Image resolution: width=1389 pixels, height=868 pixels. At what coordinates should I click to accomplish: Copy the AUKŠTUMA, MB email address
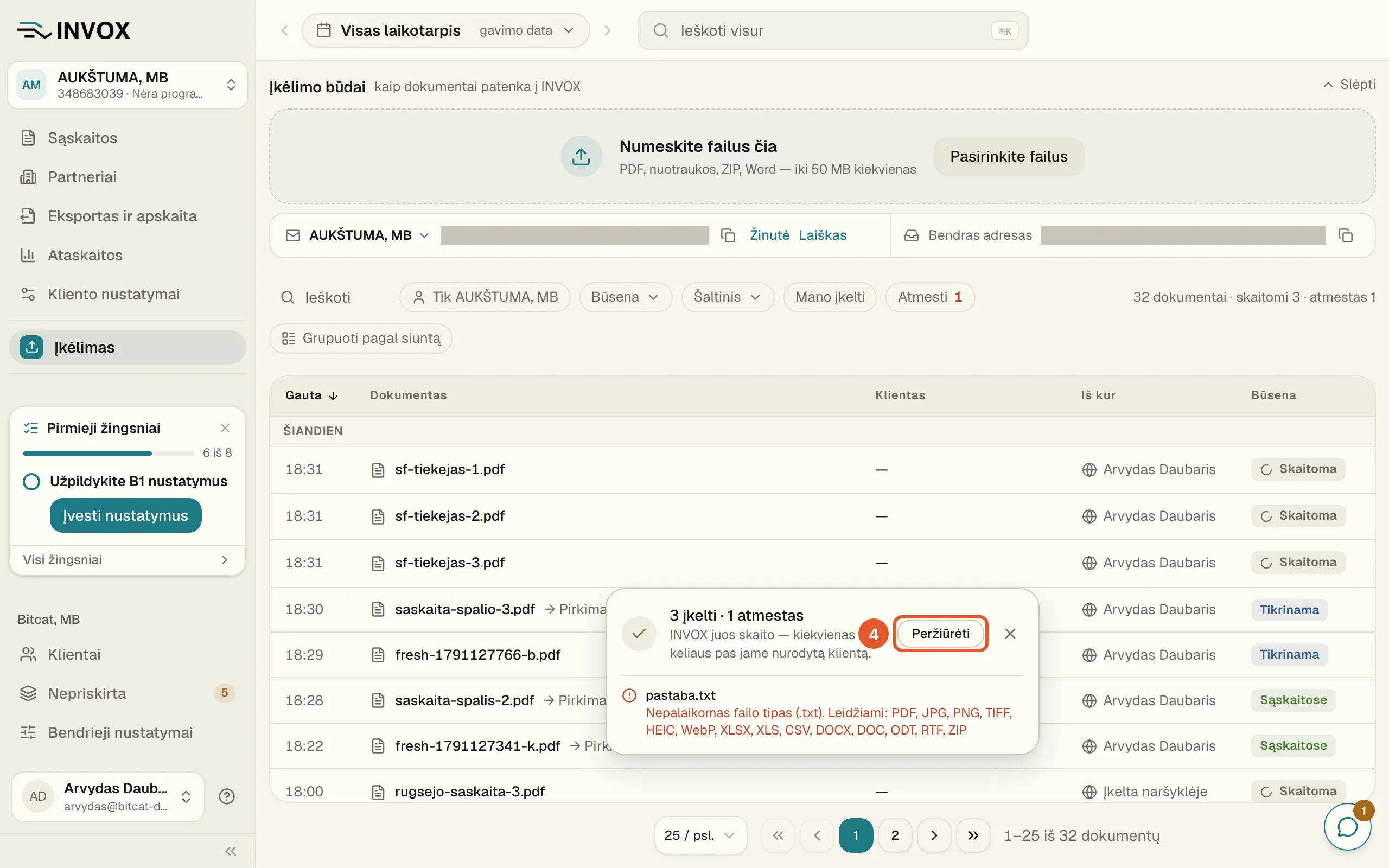[x=728, y=235]
